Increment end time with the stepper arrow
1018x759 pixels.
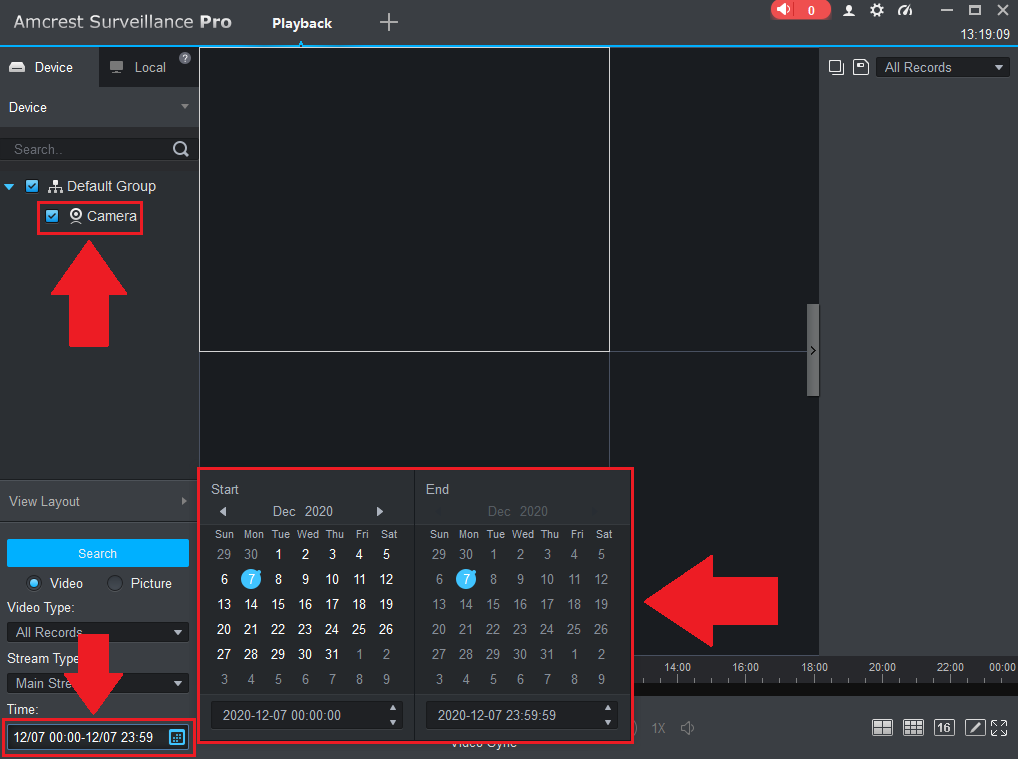tap(607, 710)
